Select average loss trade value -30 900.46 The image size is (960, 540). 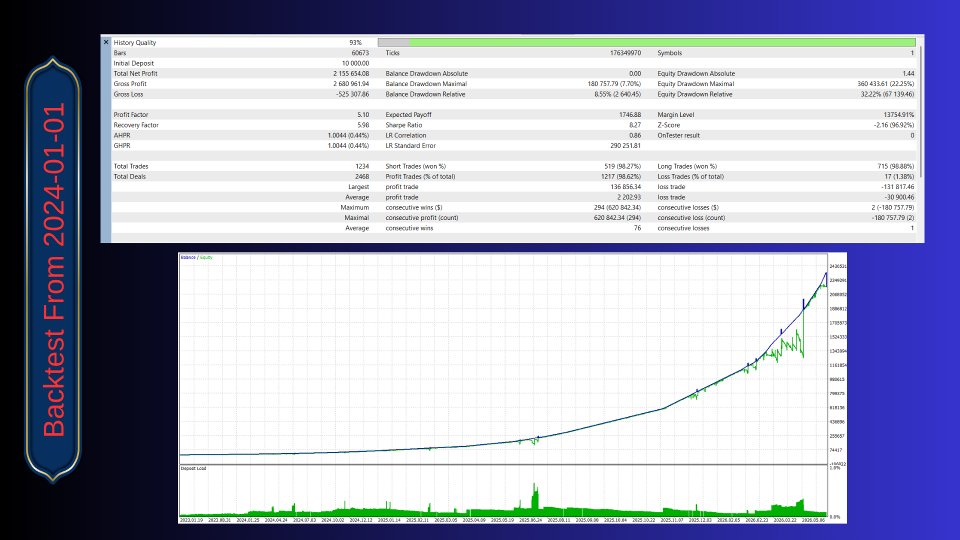point(899,197)
